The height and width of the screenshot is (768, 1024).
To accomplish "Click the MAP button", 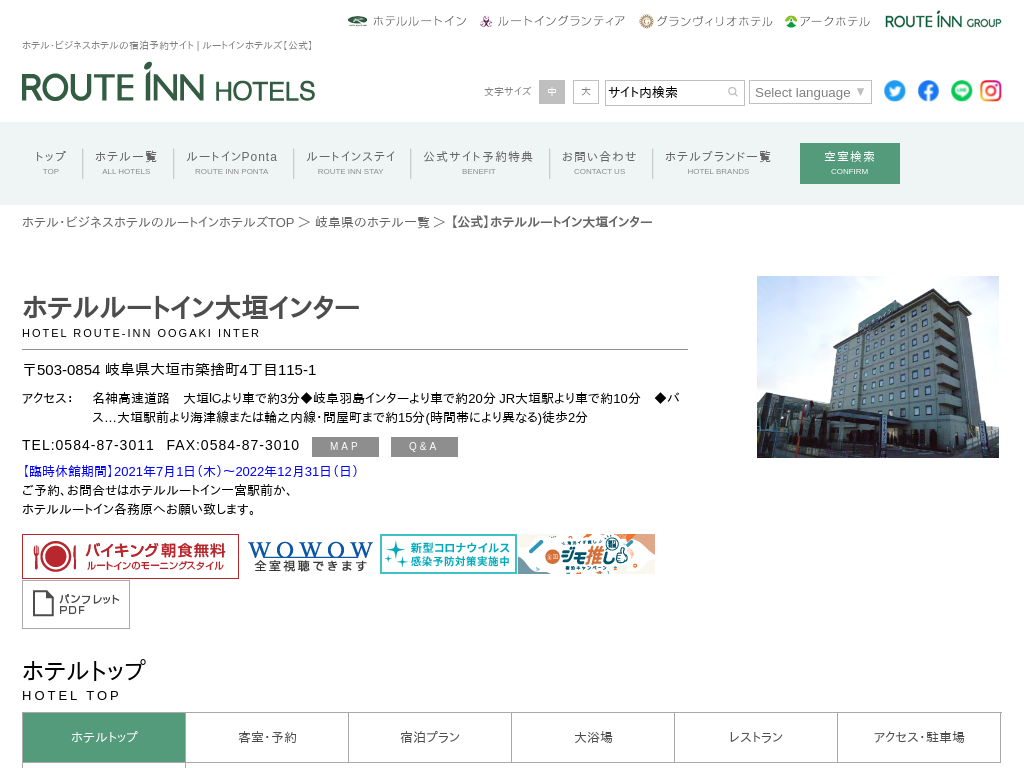I will [x=345, y=447].
